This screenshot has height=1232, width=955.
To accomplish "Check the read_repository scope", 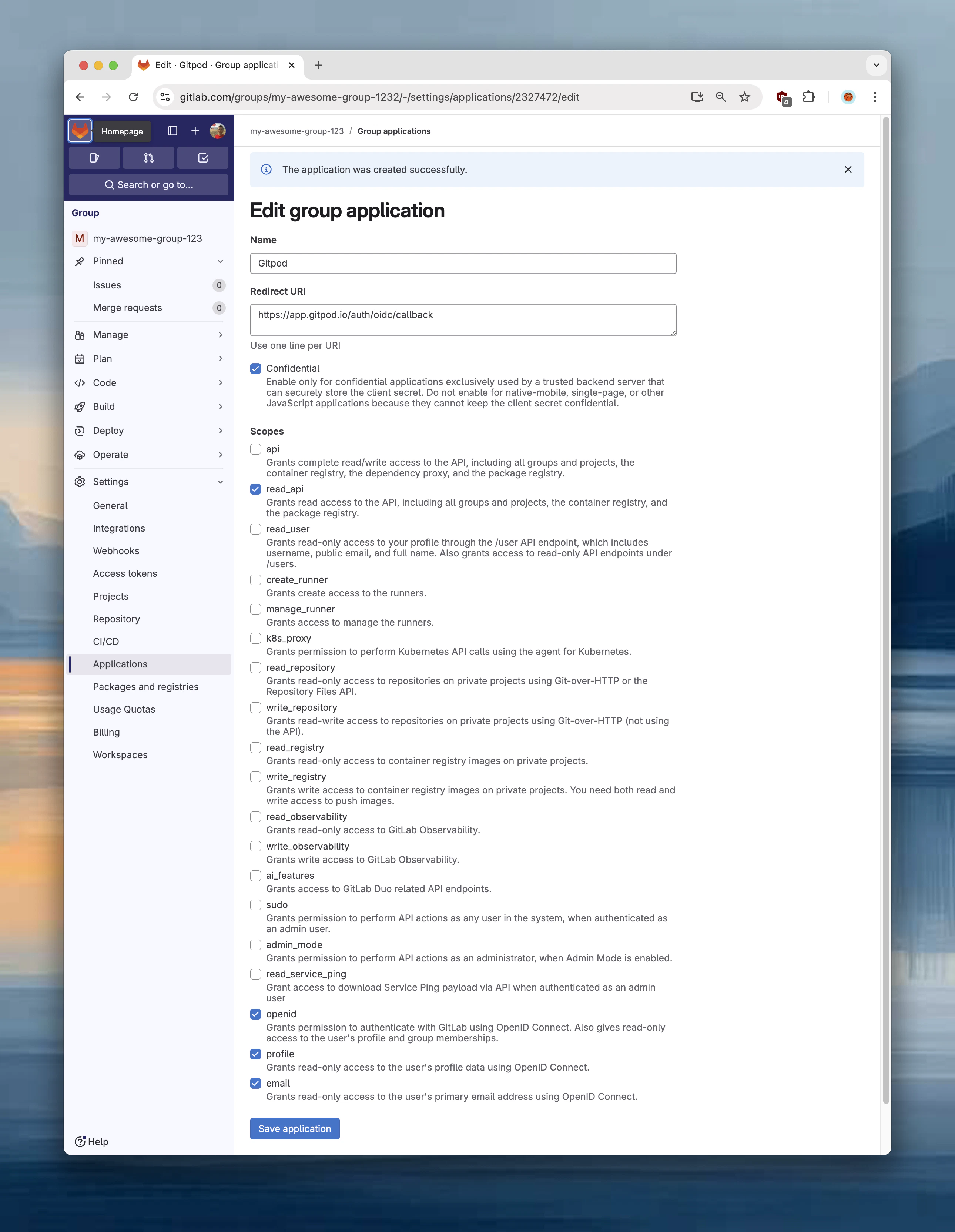I will point(255,667).
